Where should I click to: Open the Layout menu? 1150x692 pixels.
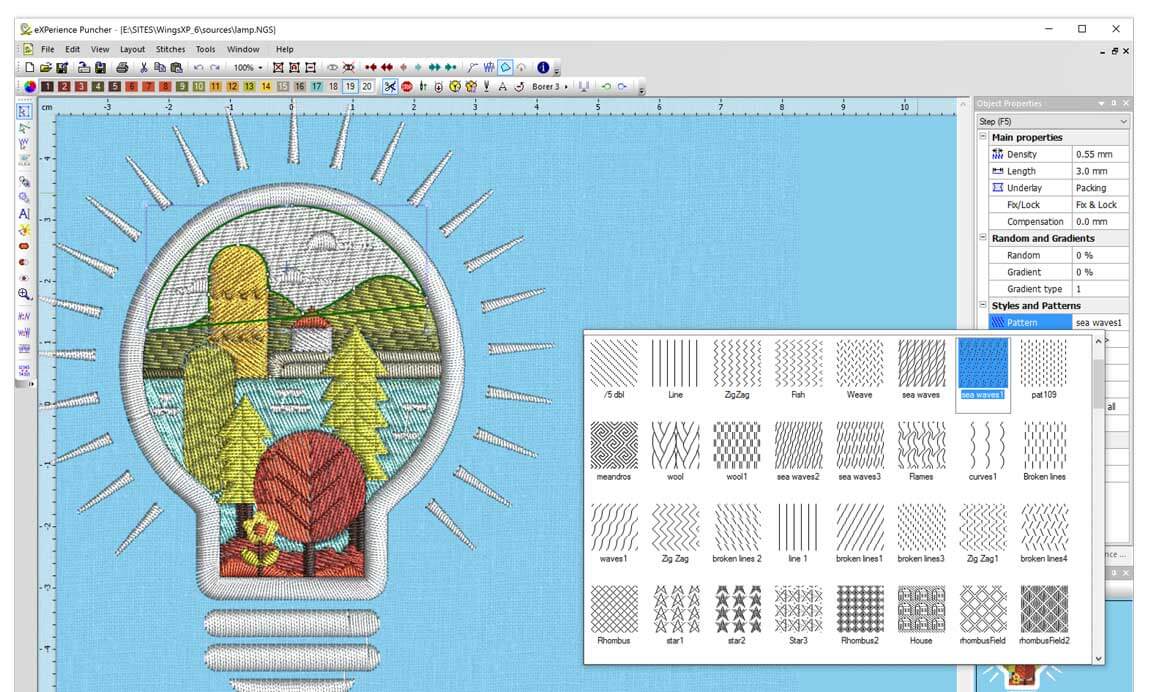(x=132, y=48)
